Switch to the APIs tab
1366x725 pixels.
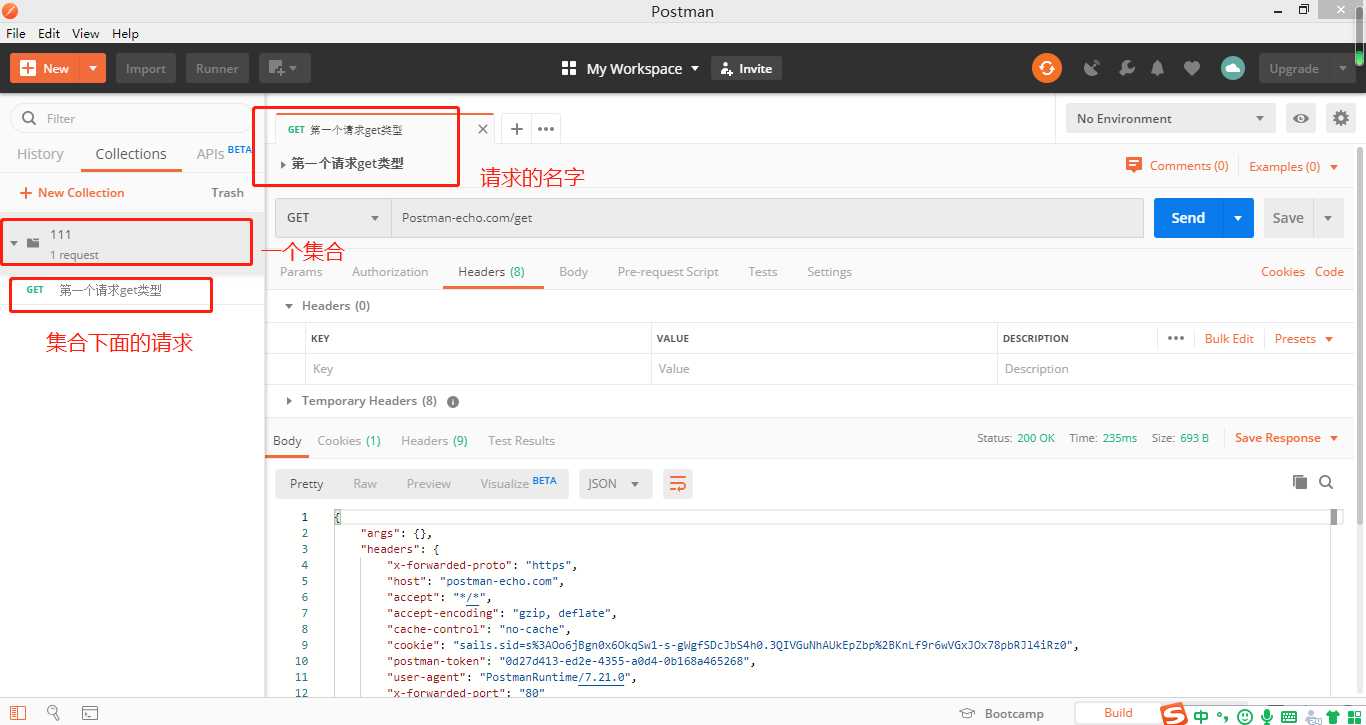pos(210,154)
